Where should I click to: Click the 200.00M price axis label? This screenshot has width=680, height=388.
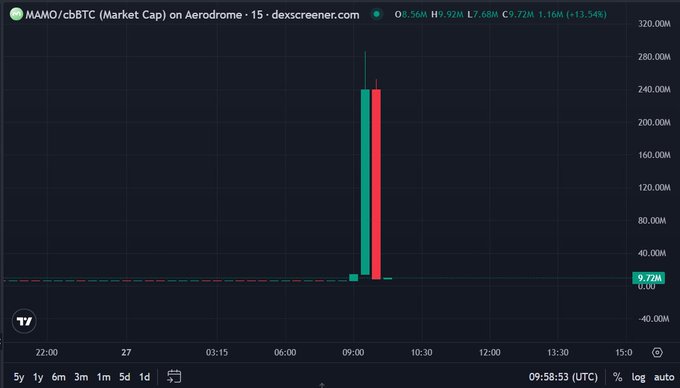[654, 122]
